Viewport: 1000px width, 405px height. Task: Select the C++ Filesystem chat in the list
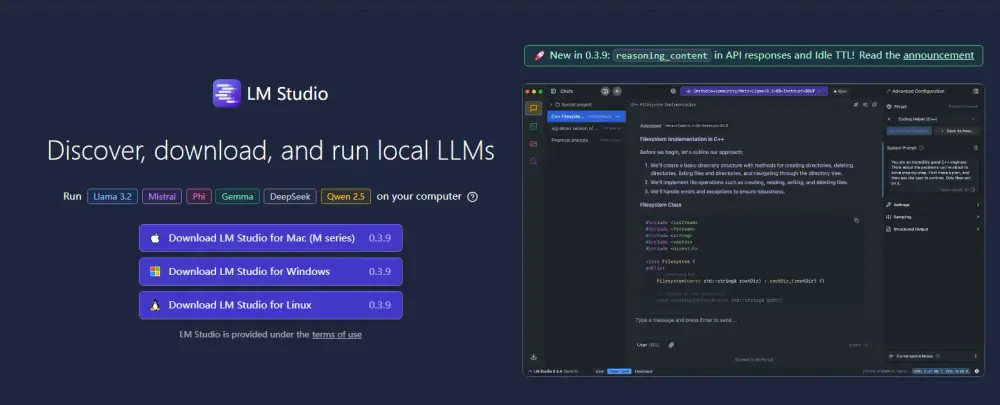click(586, 117)
